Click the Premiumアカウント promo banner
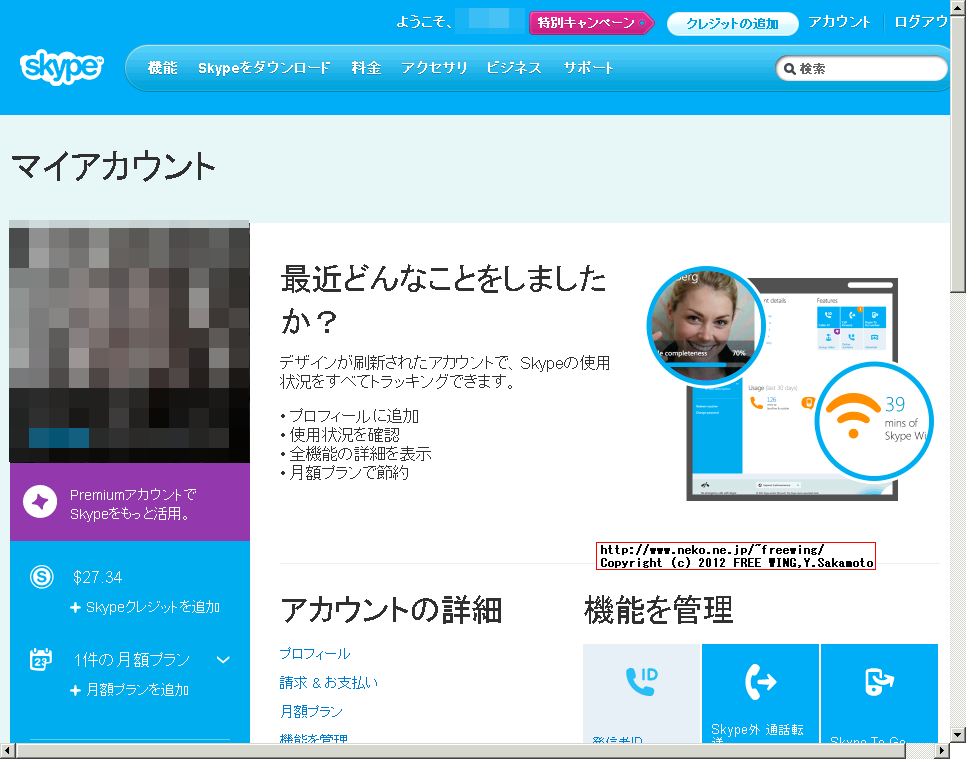Viewport: 966px width, 759px height. 130,502
